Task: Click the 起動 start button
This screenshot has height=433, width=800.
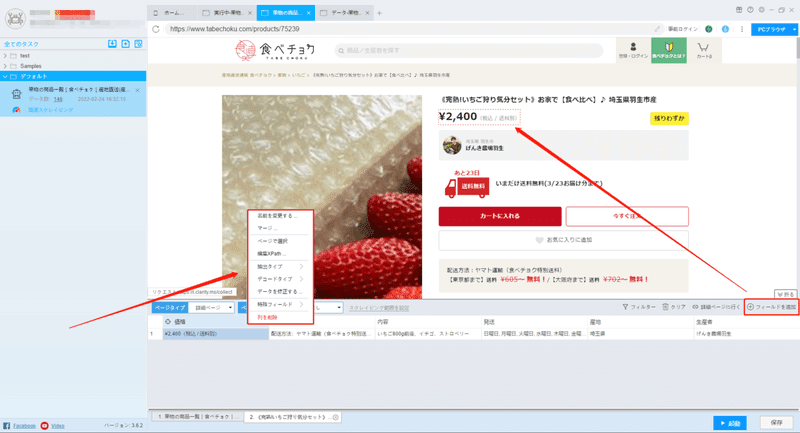Action: tap(730, 423)
